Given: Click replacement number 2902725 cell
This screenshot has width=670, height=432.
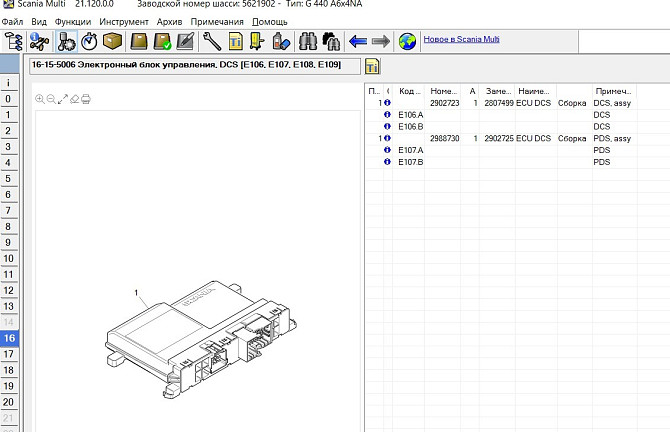Looking at the screenshot, I should point(497,138).
